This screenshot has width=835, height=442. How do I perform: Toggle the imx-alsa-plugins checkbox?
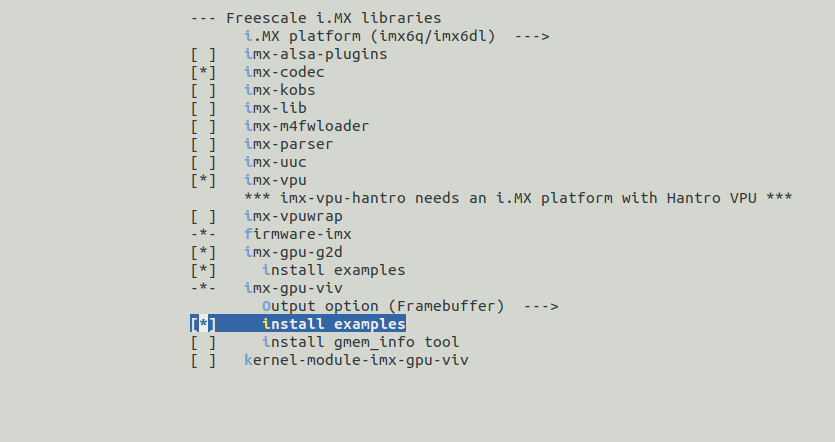pos(203,54)
